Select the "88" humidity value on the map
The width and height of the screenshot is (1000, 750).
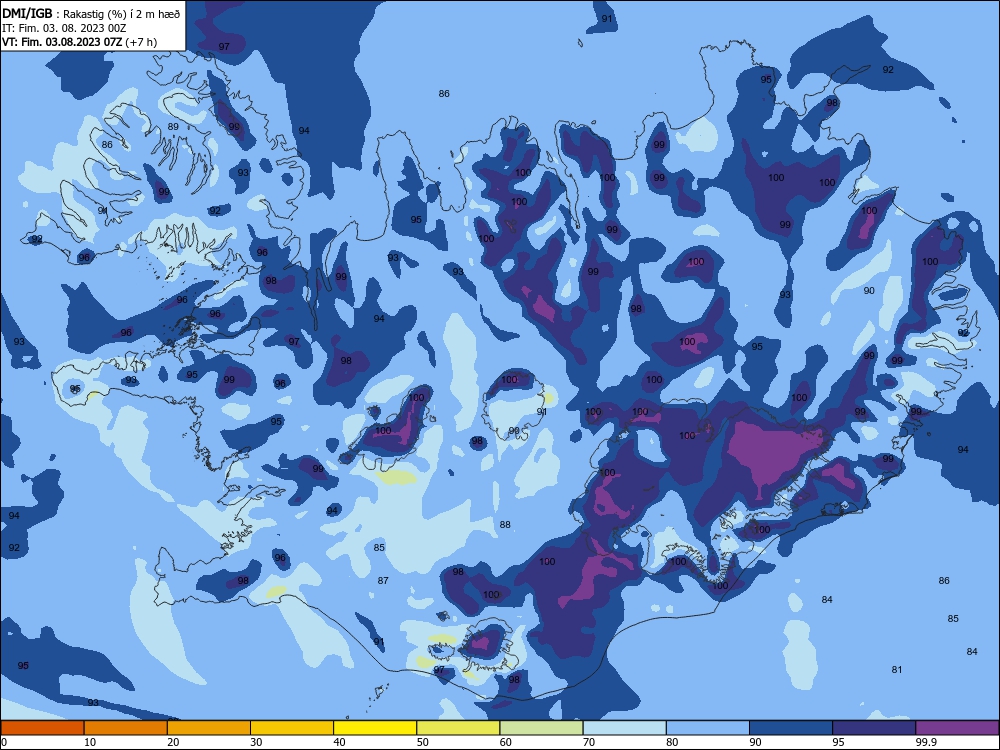(x=505, y=524)
